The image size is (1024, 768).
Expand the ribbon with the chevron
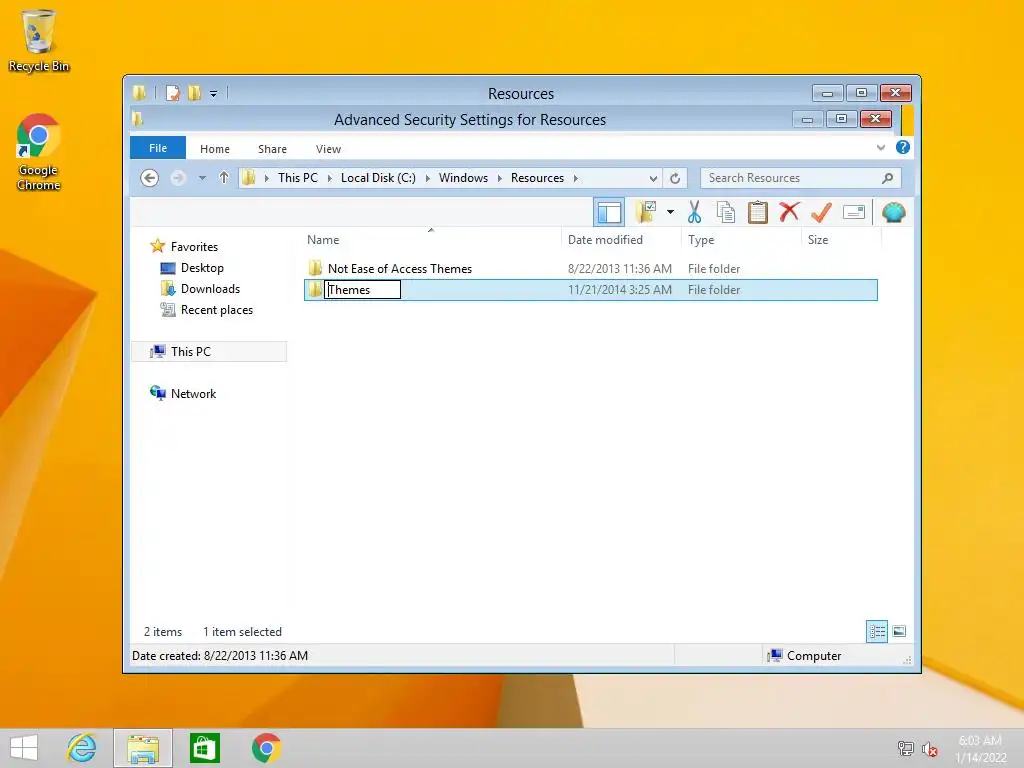881,148
